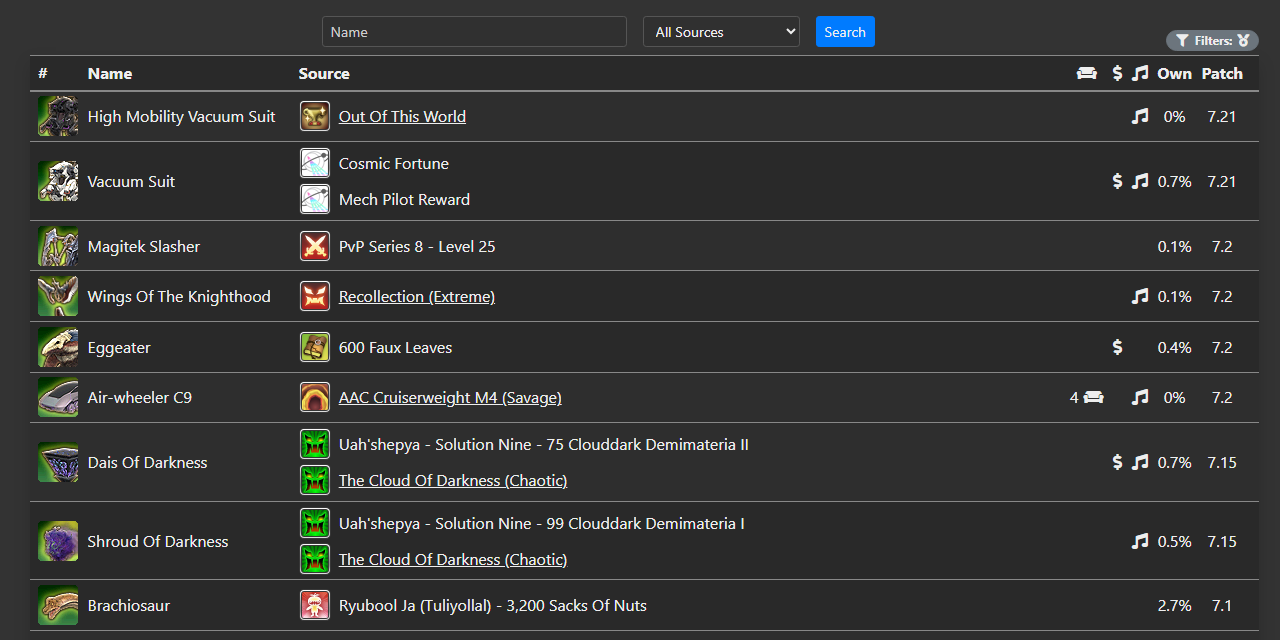
Task: Click the 600 Faux Leaves source icon
Action: click(315, 347)
